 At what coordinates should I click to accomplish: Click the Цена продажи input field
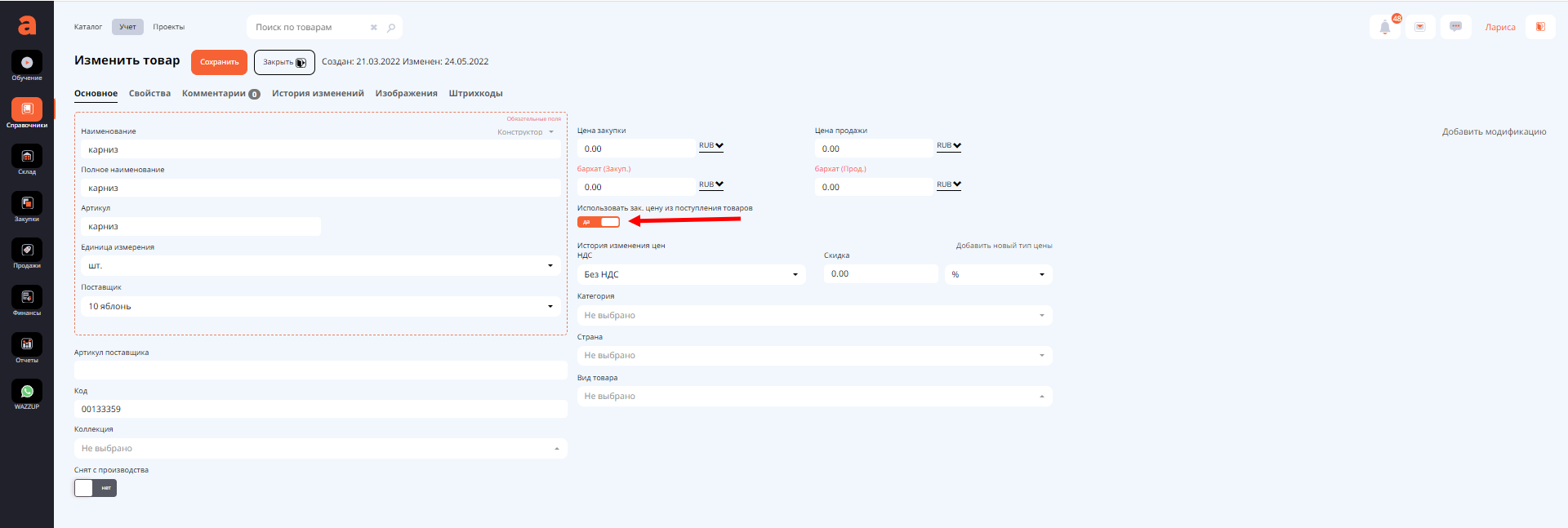(873, 149)
